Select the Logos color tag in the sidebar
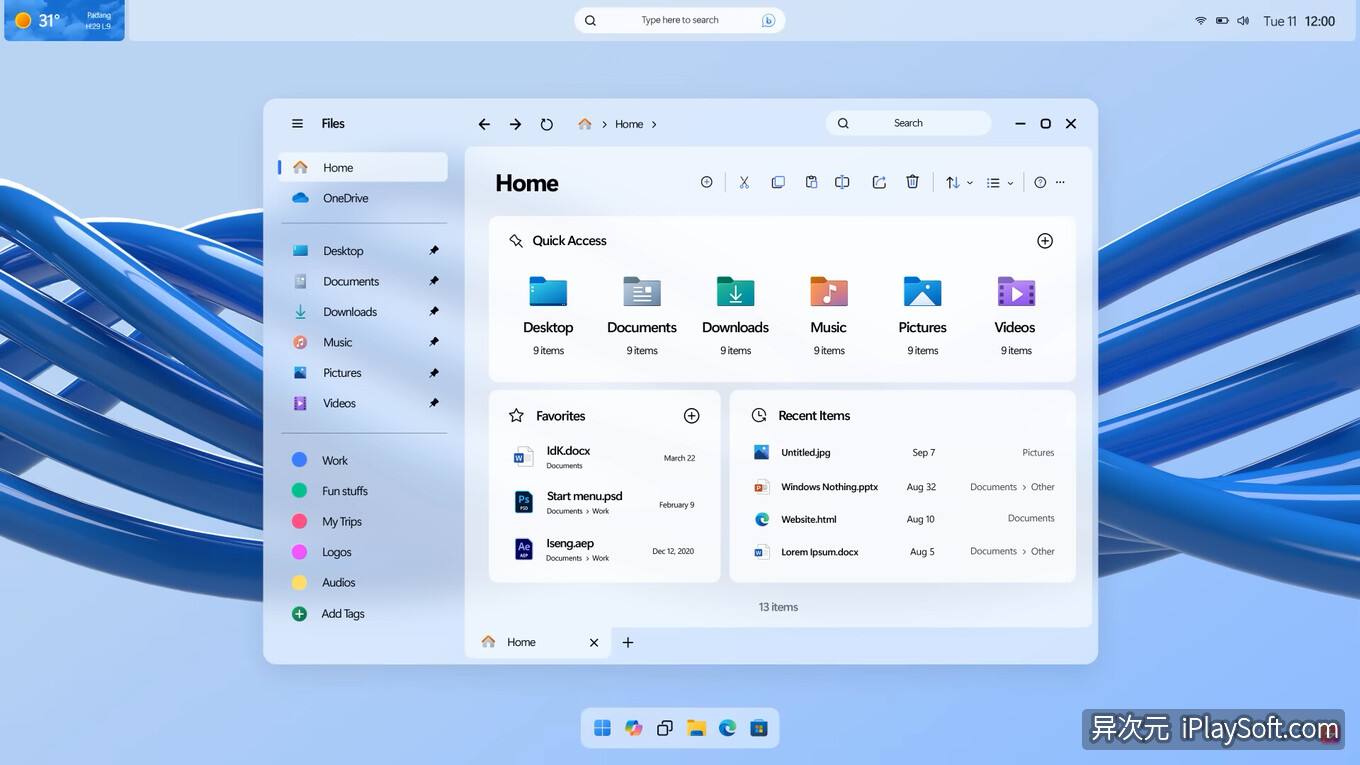 click(x=336, y=552)
